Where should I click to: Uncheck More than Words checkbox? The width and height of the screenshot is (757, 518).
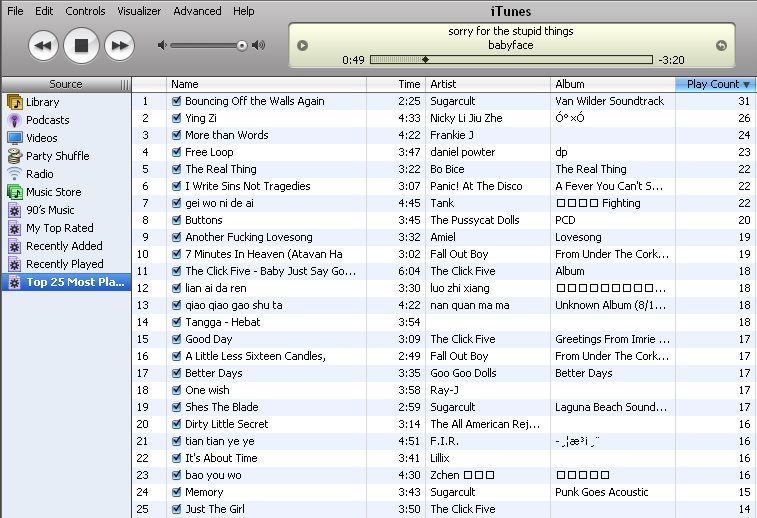click(176, 135)
